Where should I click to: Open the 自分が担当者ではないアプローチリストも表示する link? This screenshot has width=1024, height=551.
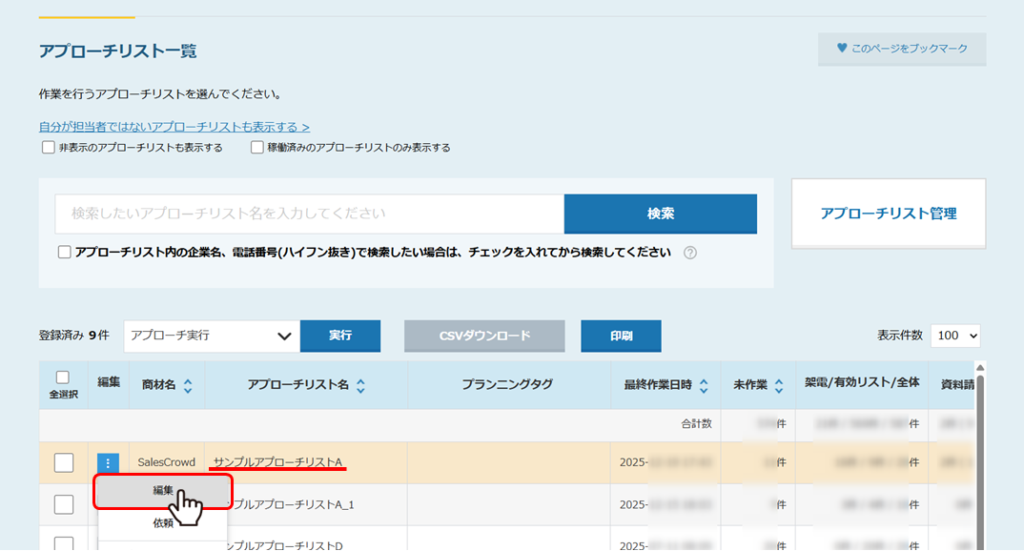click(173, 127)
